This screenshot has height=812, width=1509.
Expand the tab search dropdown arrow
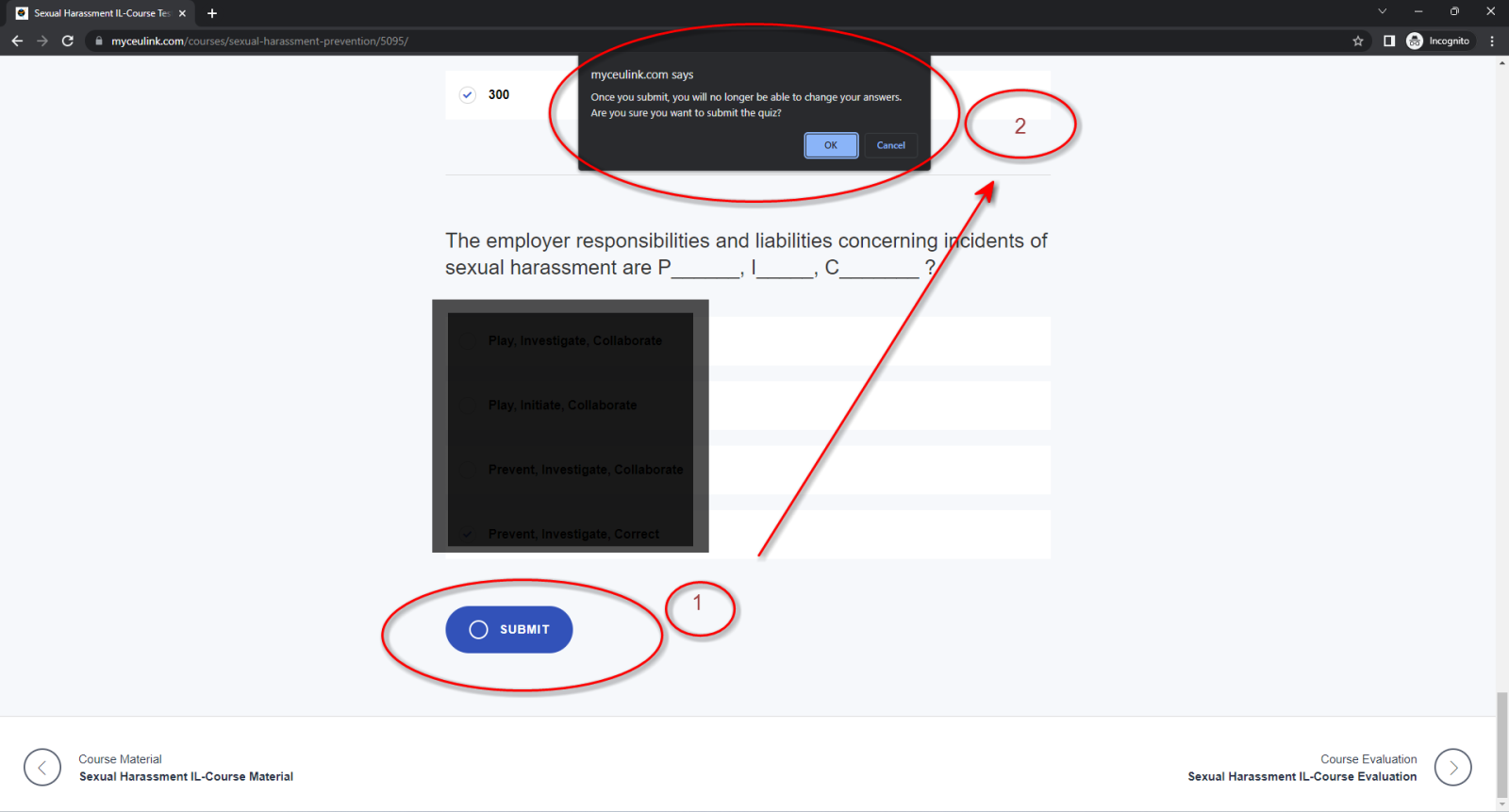tap(1382, 12)
